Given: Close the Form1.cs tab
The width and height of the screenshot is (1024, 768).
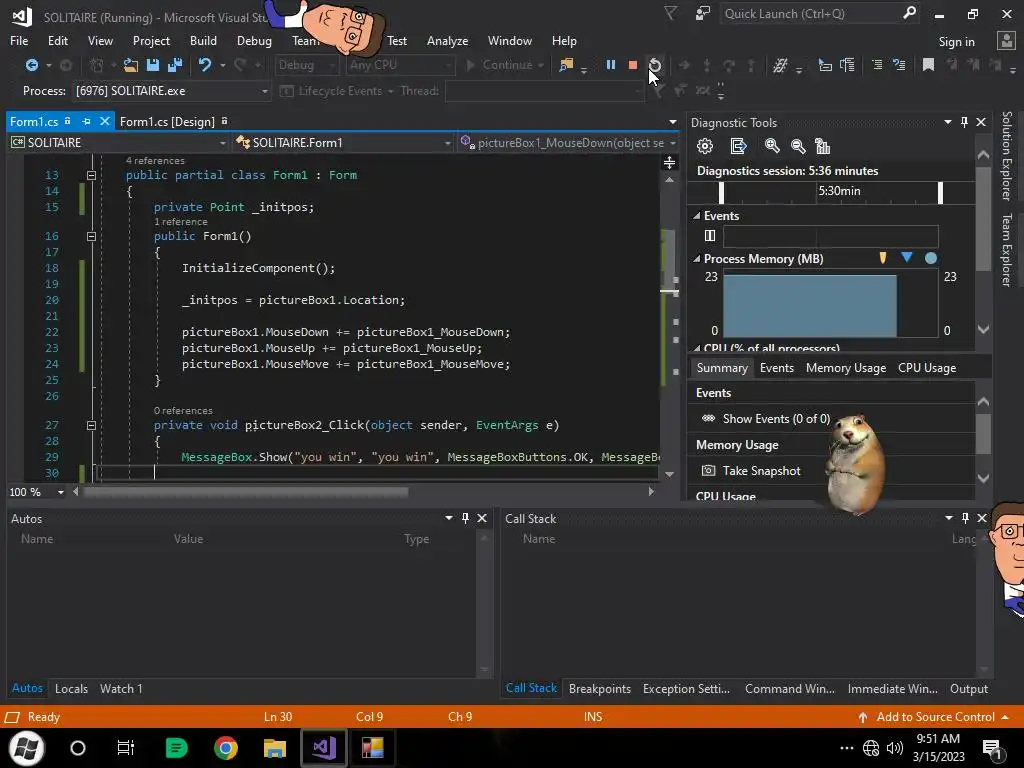Looking at the screenshot, I should coord(104,121).
